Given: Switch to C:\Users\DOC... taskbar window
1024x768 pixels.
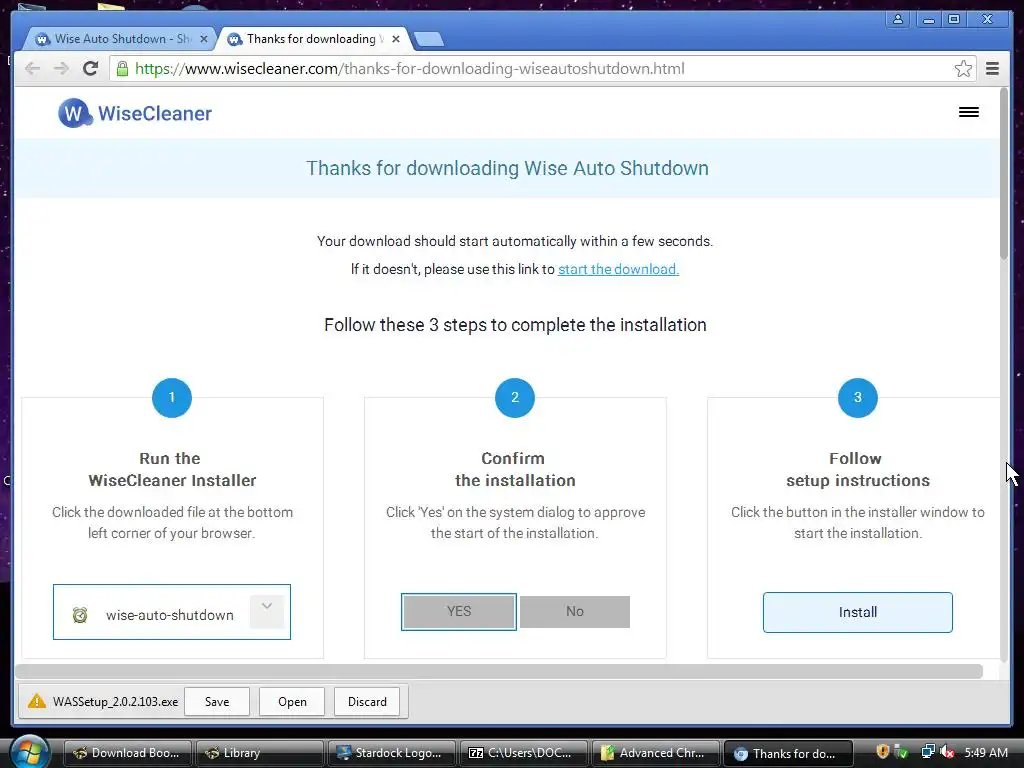Looking at the screenshot, I should tap(524, 753).
